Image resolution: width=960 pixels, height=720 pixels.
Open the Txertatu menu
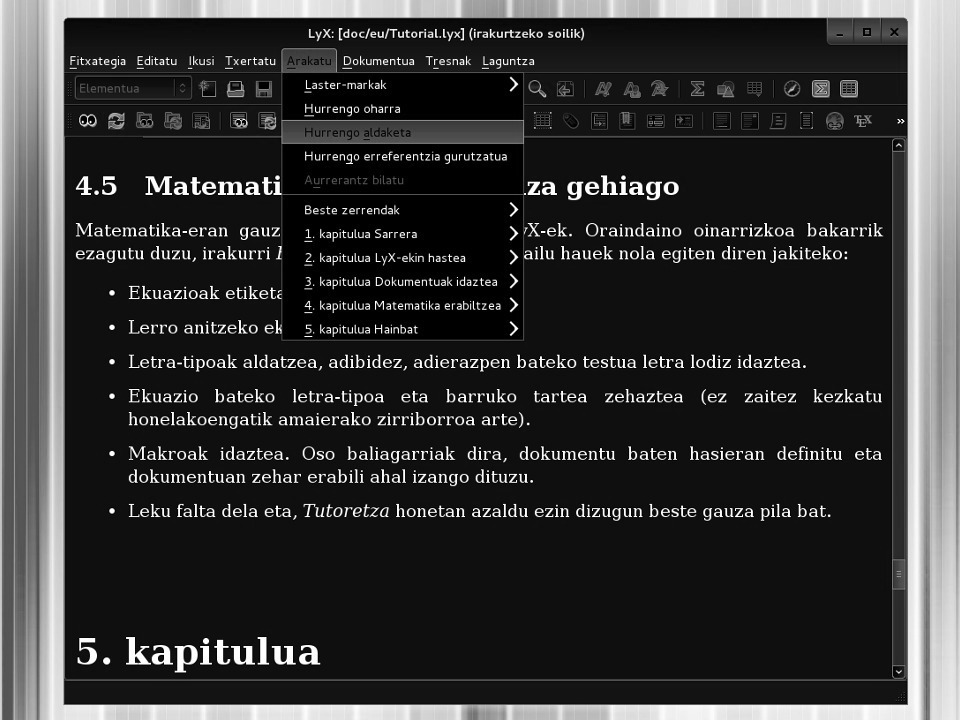250,61
